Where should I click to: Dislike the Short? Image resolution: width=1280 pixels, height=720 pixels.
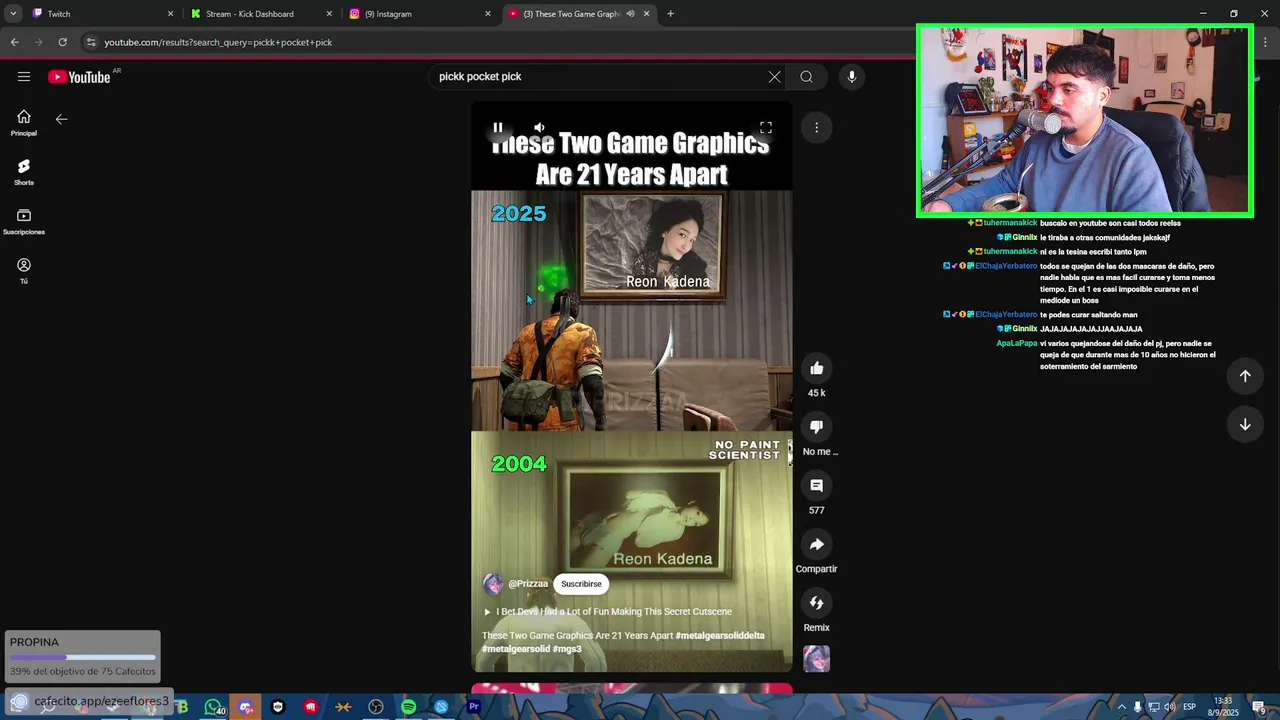click(816, 427)
